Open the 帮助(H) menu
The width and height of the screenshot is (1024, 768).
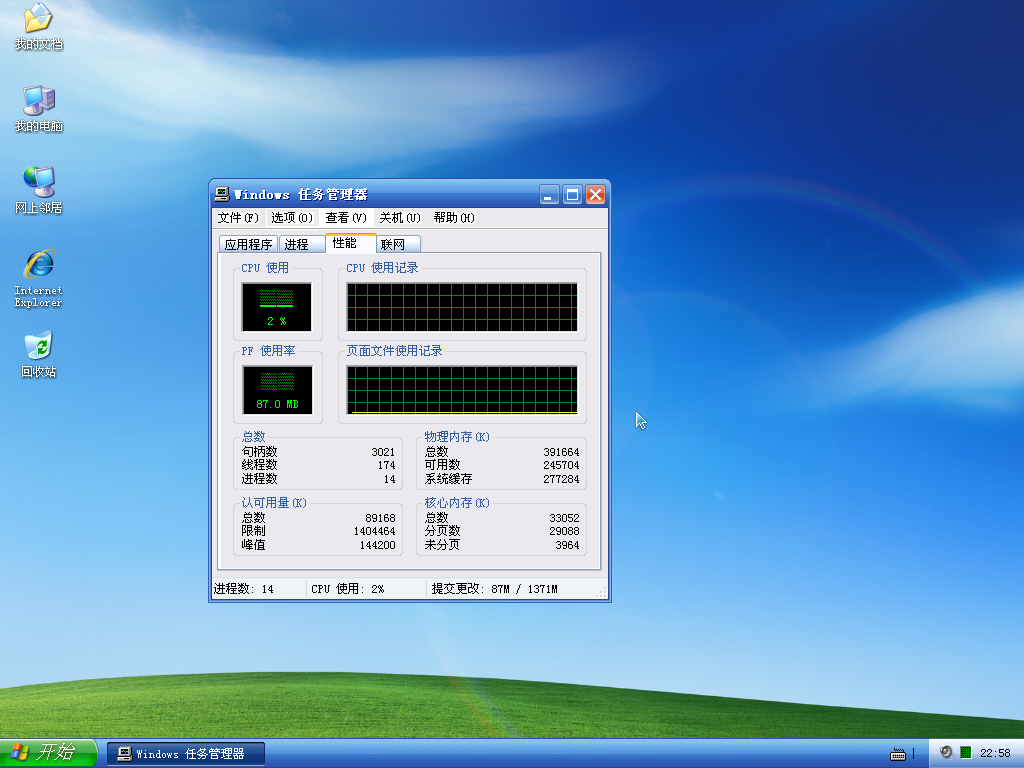point(454,217)
